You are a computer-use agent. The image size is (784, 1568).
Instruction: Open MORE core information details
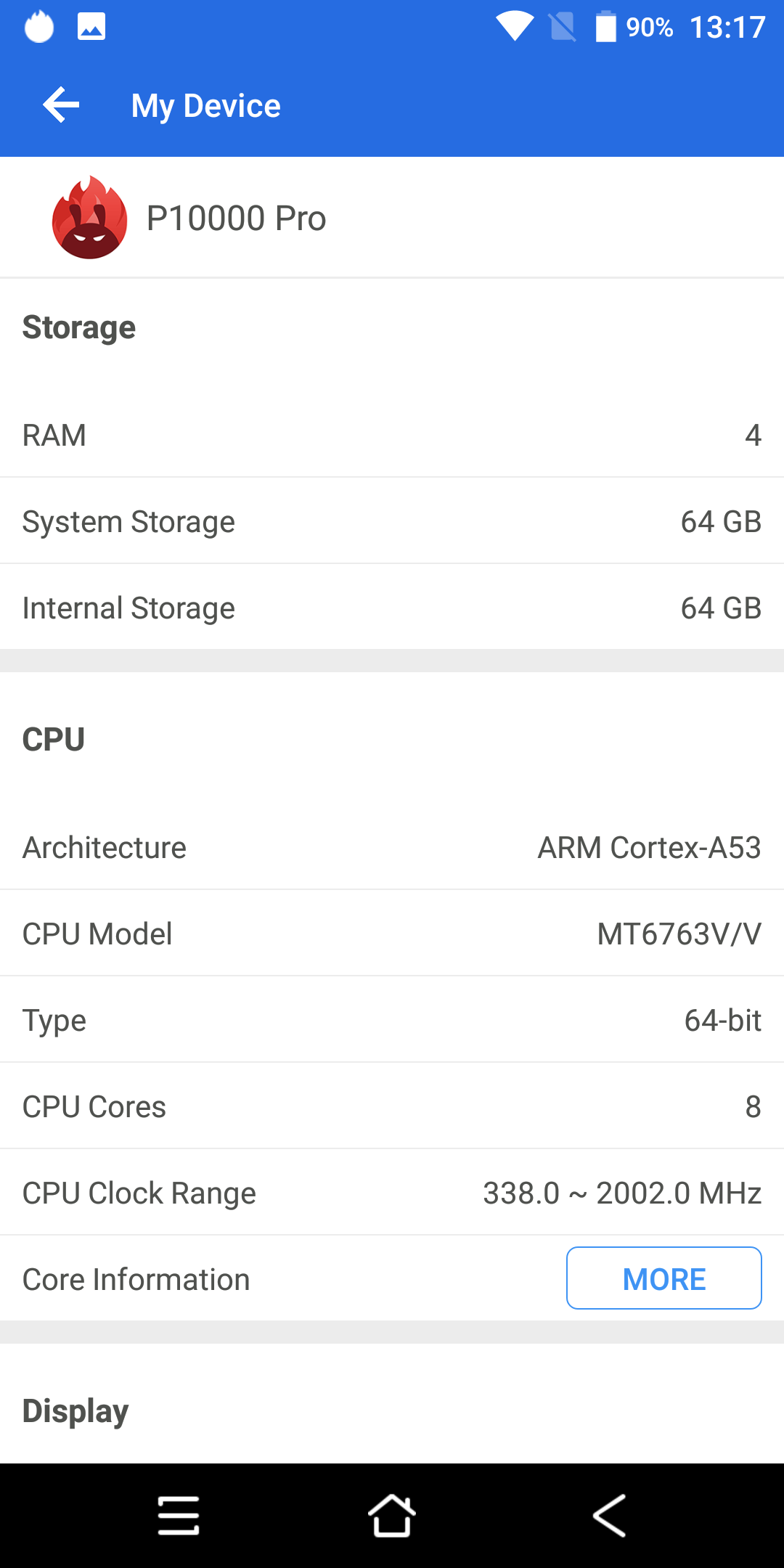pos(664,1278)
